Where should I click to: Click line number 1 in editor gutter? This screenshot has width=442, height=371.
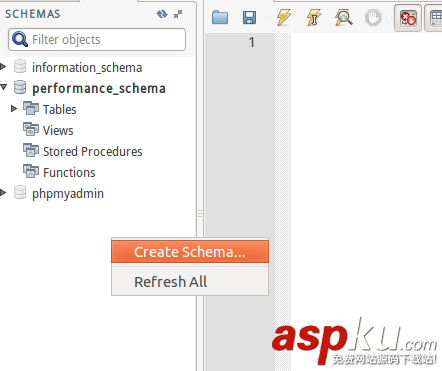[252, 42]
